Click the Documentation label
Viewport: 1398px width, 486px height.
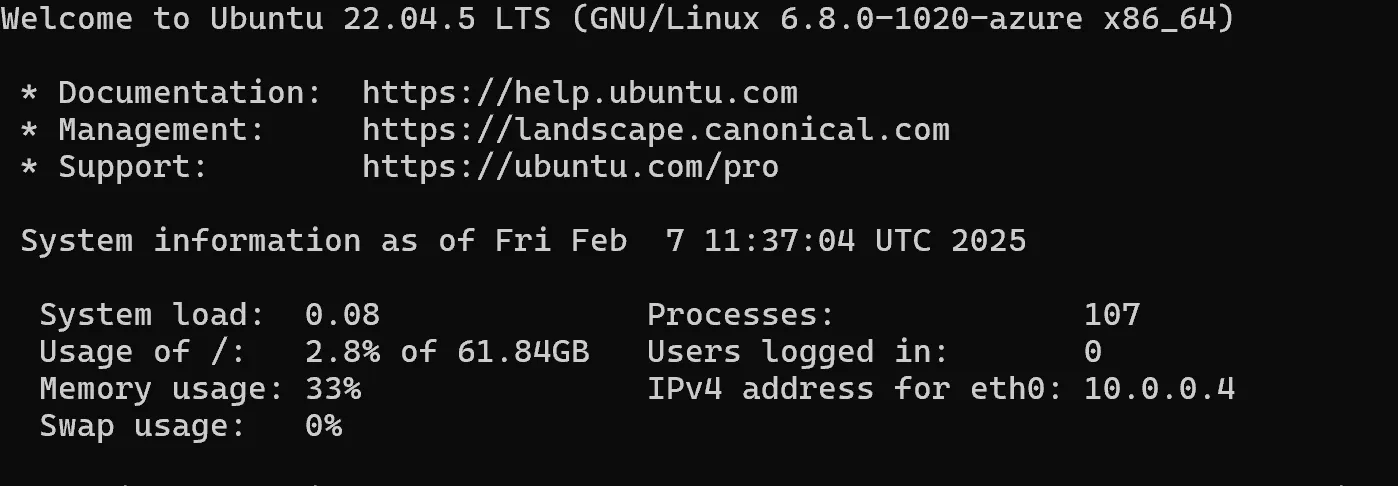click(189, 93)
